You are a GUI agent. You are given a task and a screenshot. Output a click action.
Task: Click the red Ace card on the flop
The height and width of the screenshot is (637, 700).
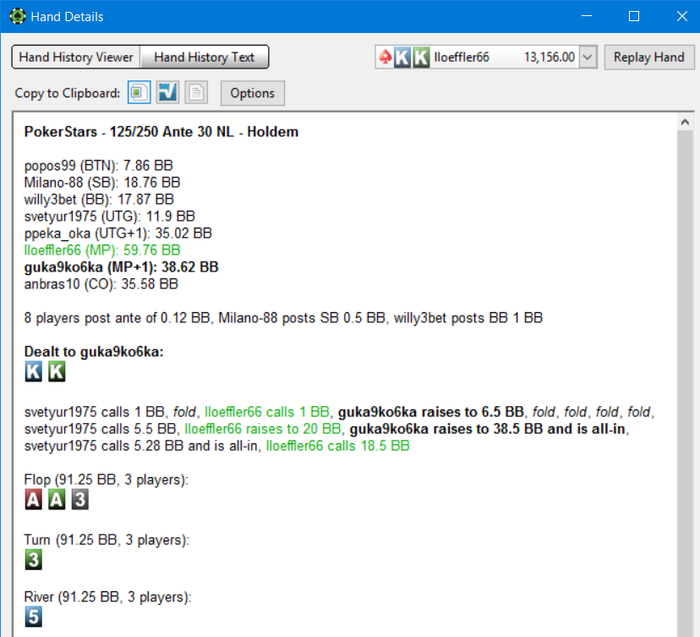(33, 499)
